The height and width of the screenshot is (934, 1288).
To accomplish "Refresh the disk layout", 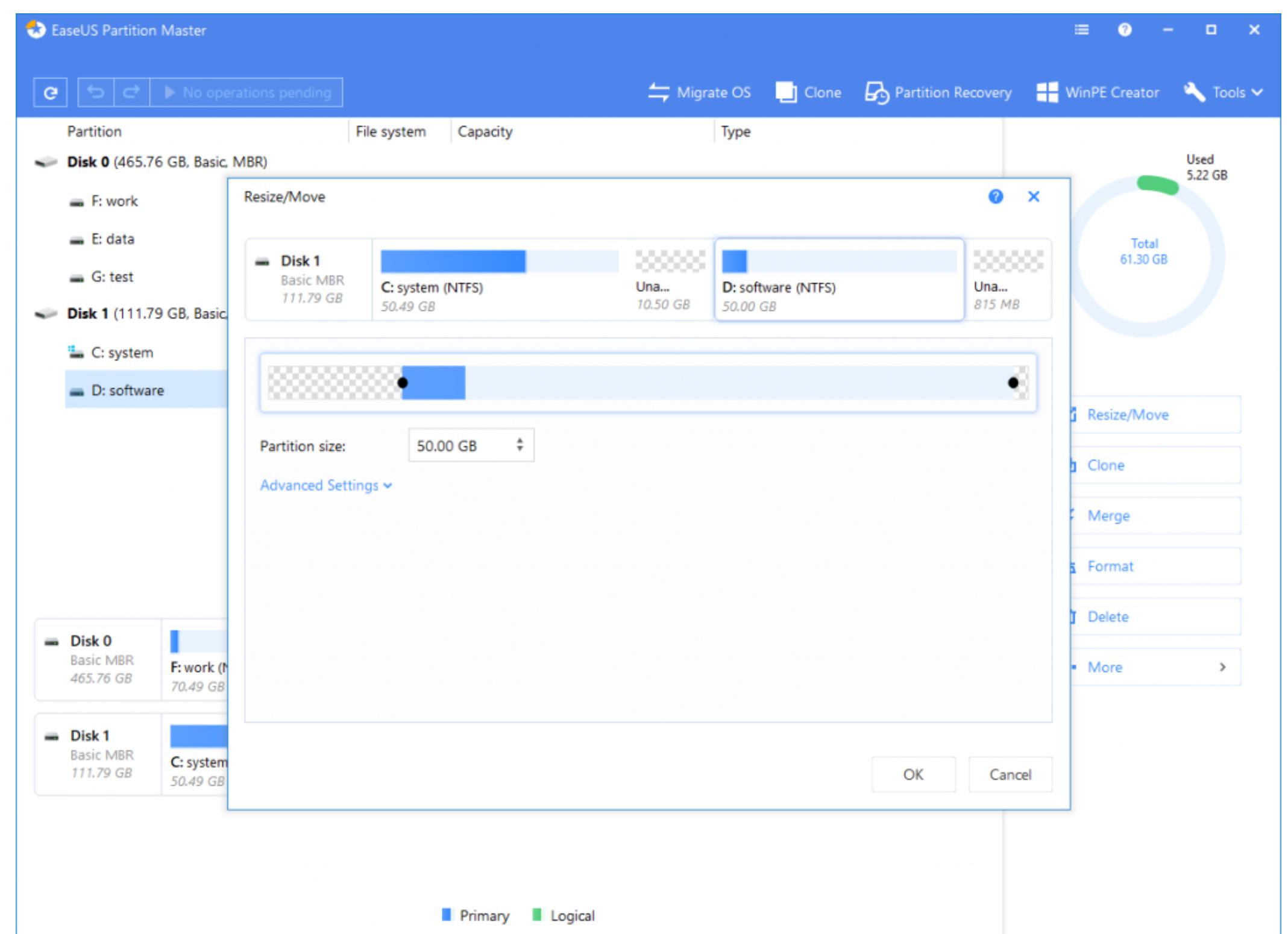I will [x=51, y=92].
